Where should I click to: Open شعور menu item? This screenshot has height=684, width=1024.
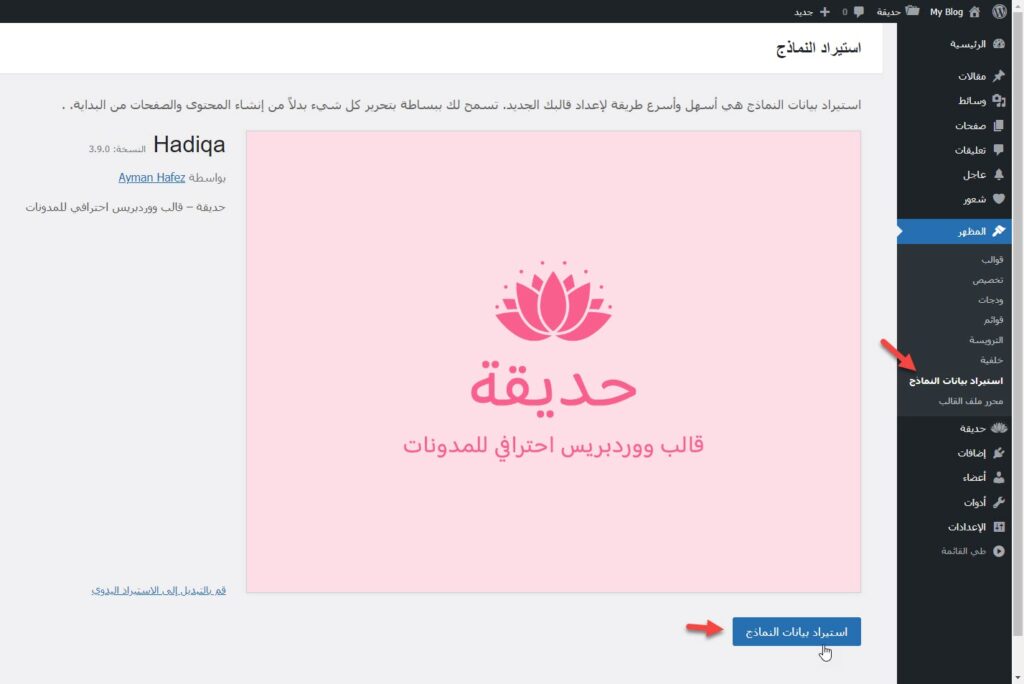click(x=974, y=199)
